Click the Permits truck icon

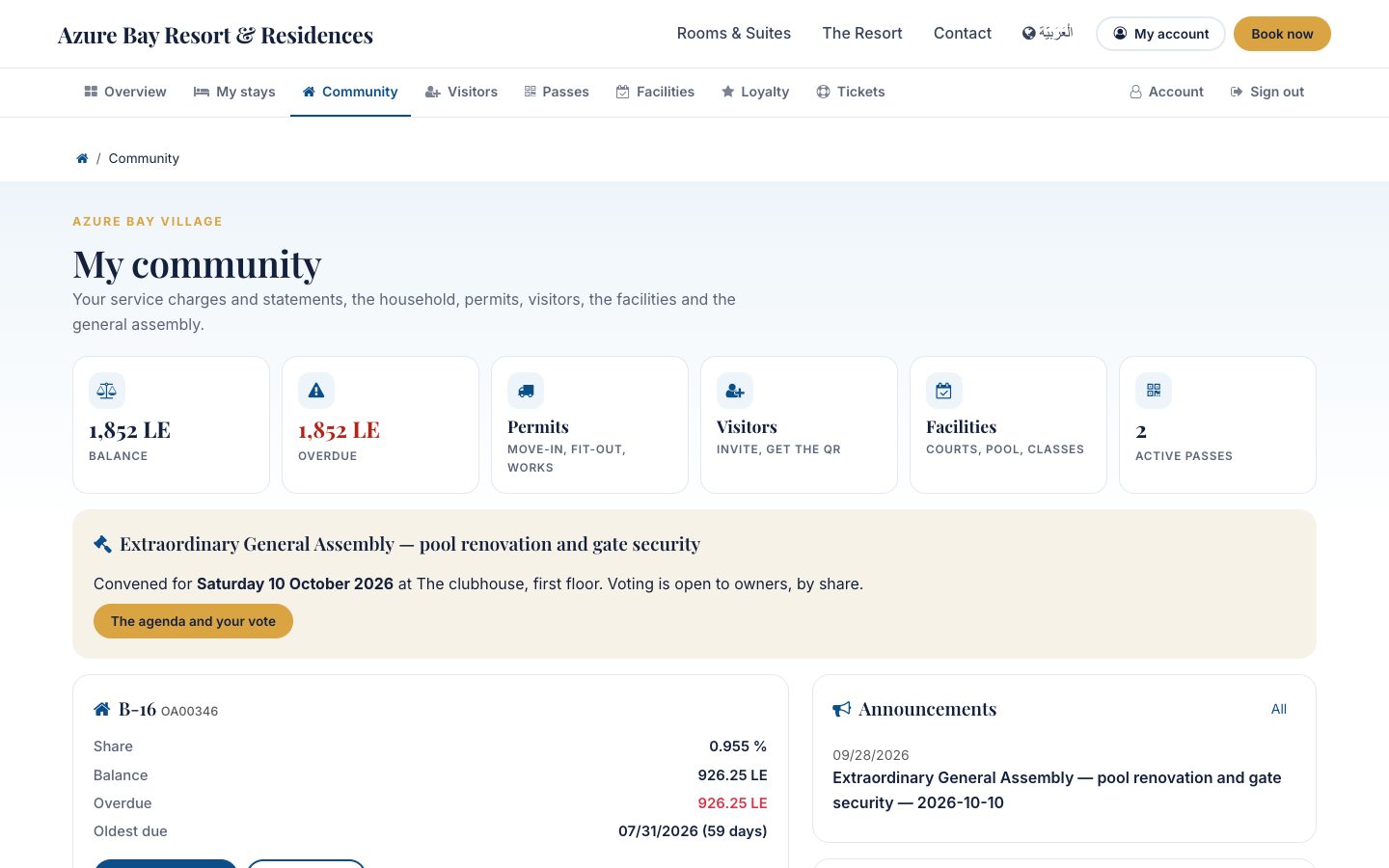[x=526, y=391]
